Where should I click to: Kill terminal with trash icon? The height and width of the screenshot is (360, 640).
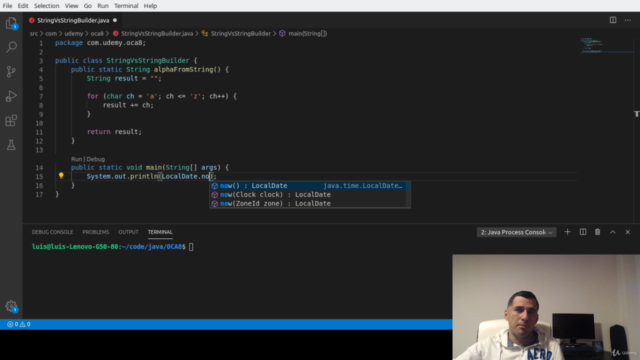click(597, 232)
